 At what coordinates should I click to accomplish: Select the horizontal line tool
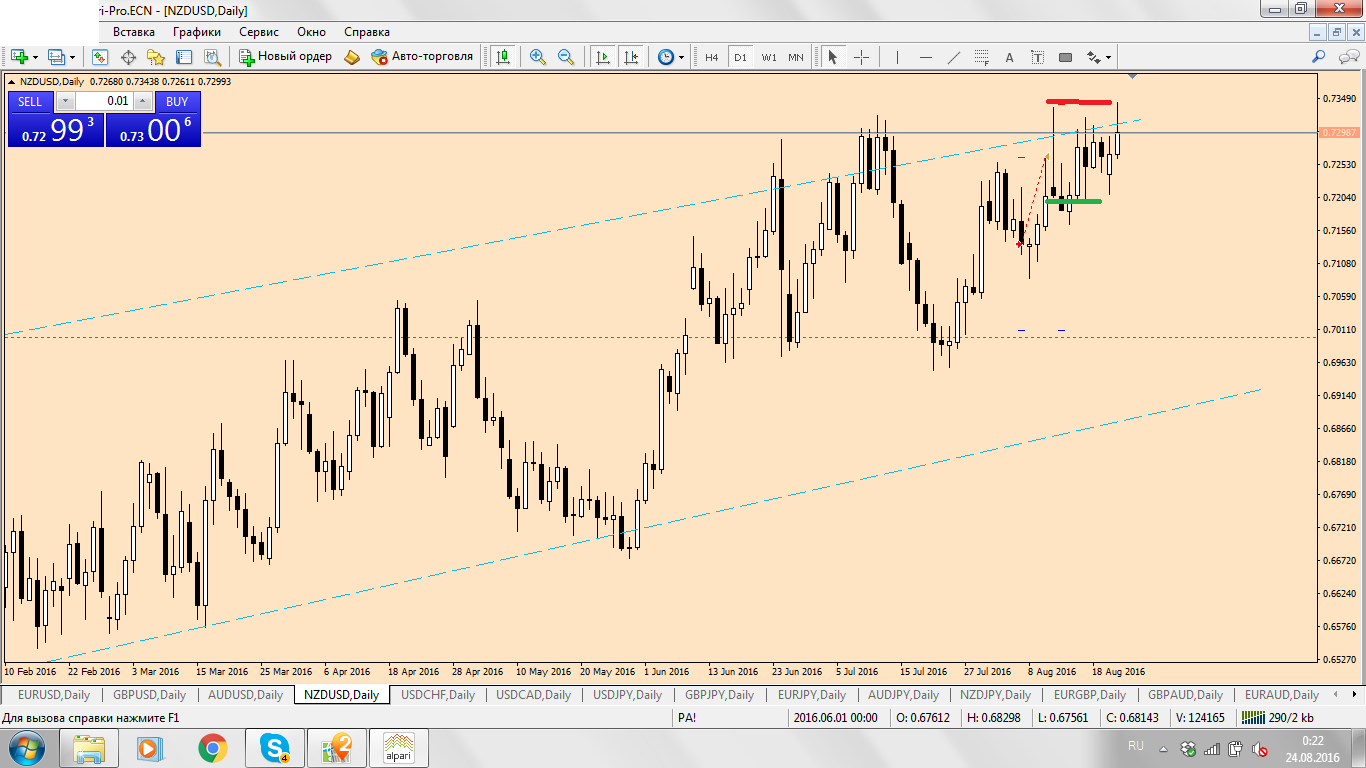coord(925,57)
